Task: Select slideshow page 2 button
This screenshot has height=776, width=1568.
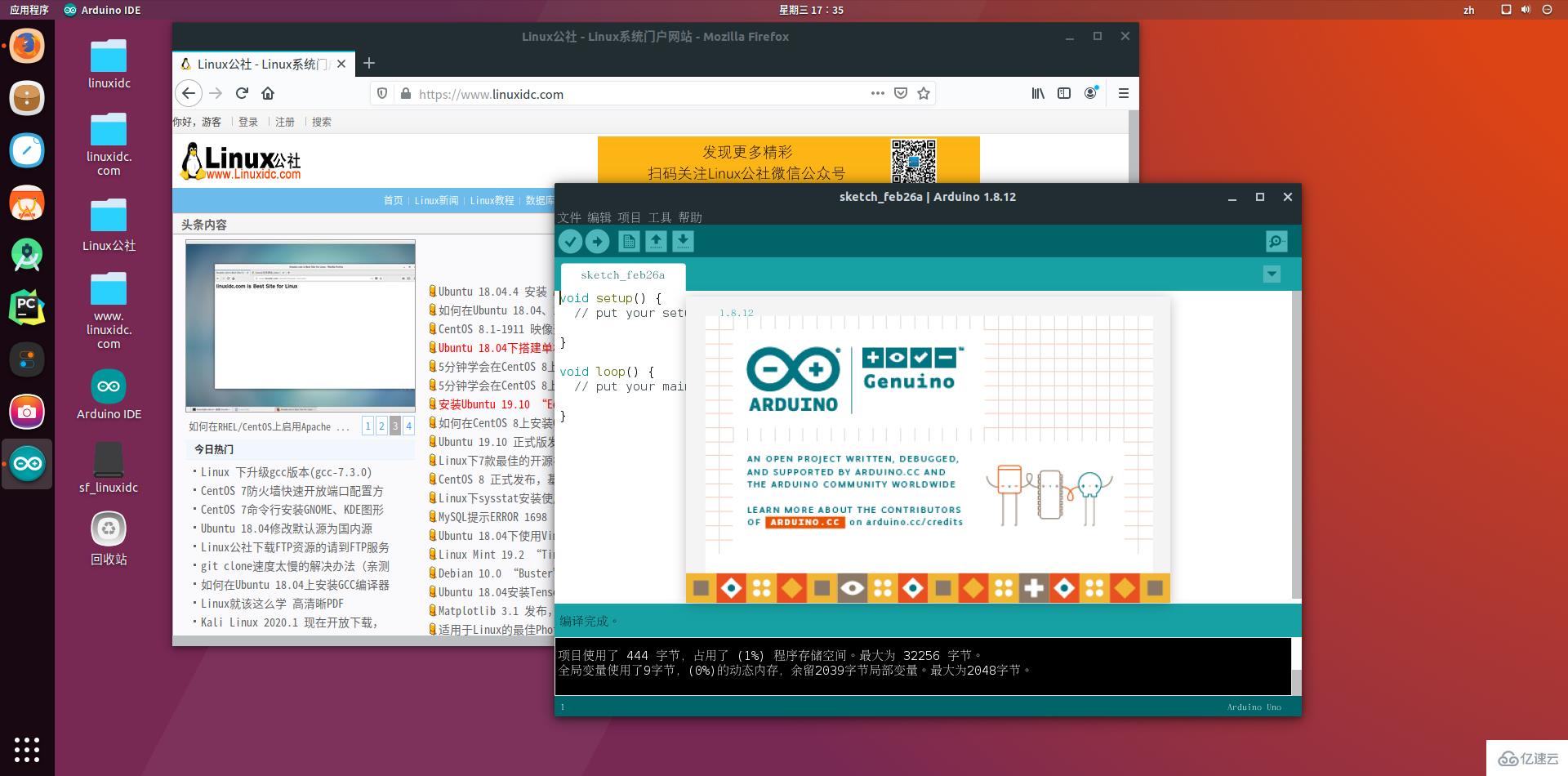Action: click(381, 426)
